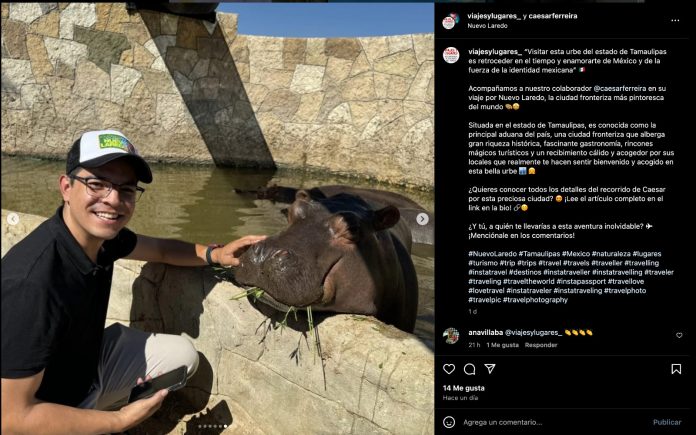Go to previous photo in carousel
Viewport: 696px width, 435px height.
[x=13, y=219]
